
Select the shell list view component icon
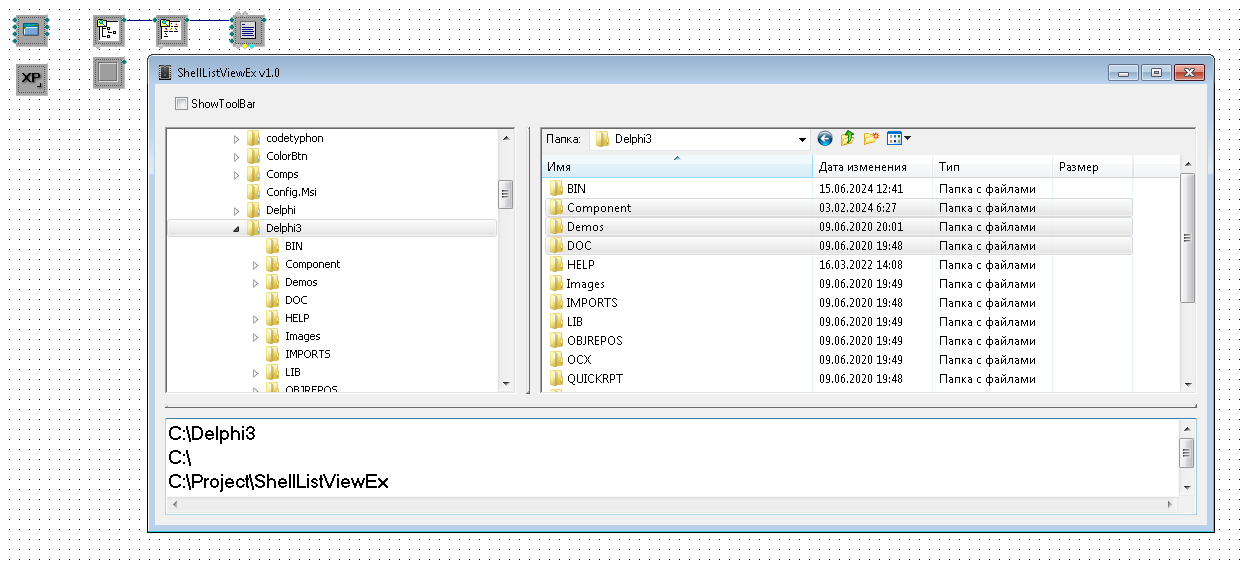click(172, 30)
